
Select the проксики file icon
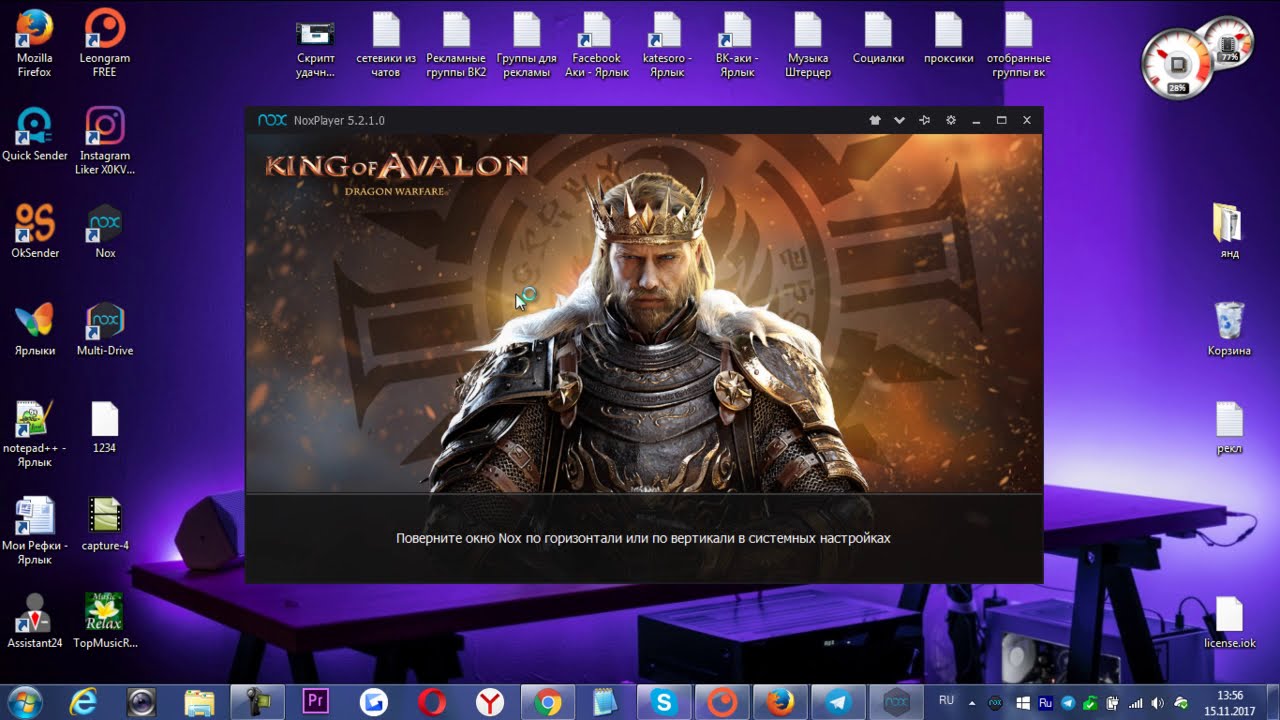[948, 37]
